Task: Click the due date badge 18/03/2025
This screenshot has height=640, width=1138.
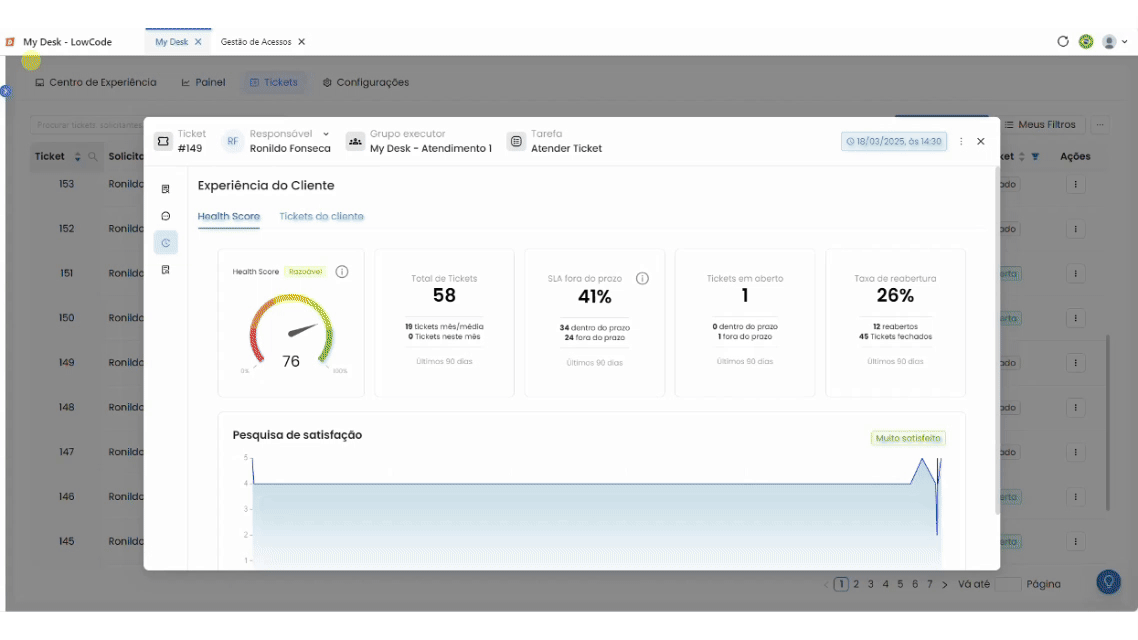Action: [x=893, y=141]
